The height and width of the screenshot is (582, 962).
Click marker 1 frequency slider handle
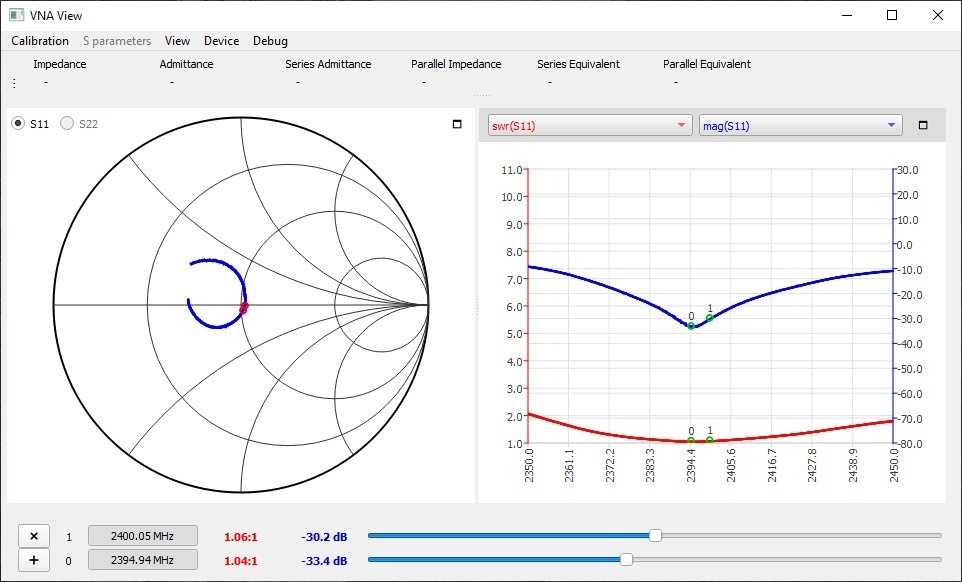pos(655,535)
